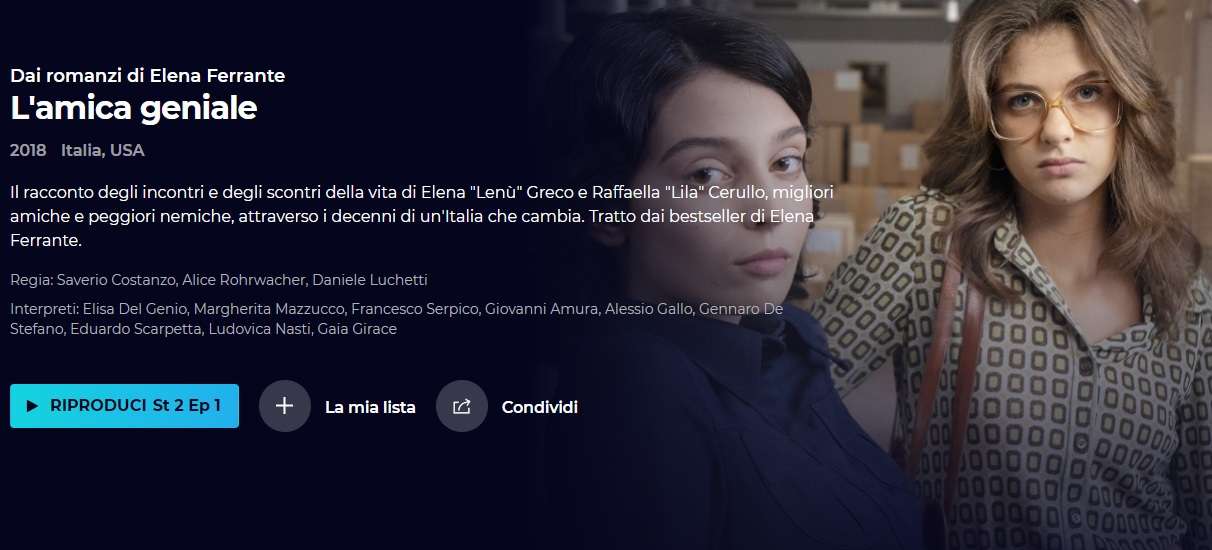Screen dimensions: 1212x550
Task: Play Season 2 Episode 1 with RIPRODUCI
Action: [x=124, y=406]
